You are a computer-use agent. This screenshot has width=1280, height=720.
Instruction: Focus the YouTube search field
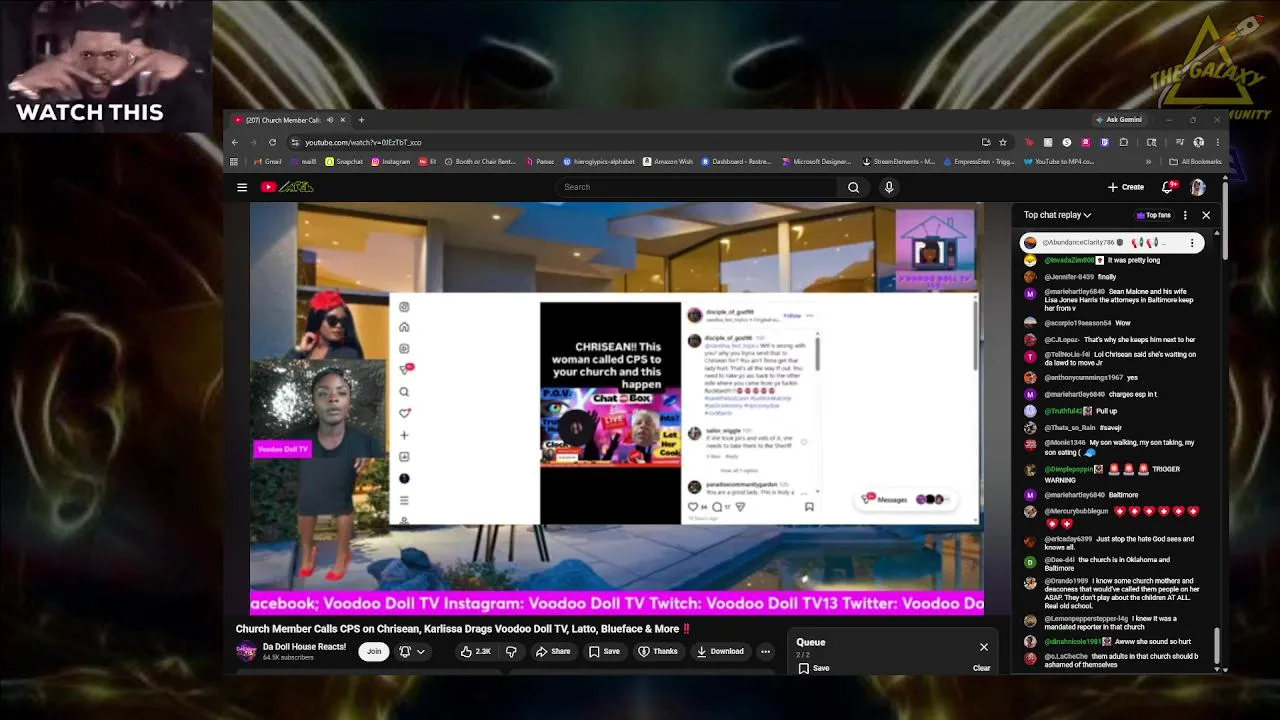[x=697, y=187]
